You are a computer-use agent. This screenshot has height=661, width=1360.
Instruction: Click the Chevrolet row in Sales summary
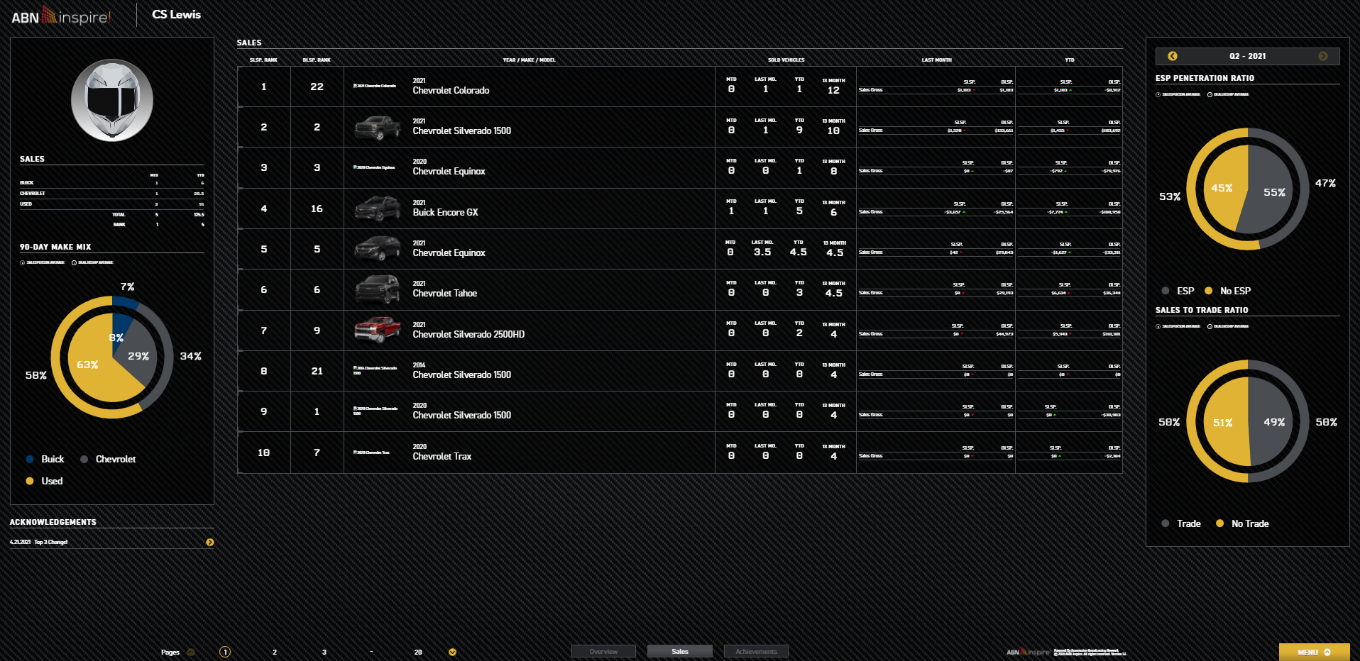pos(112,194)
